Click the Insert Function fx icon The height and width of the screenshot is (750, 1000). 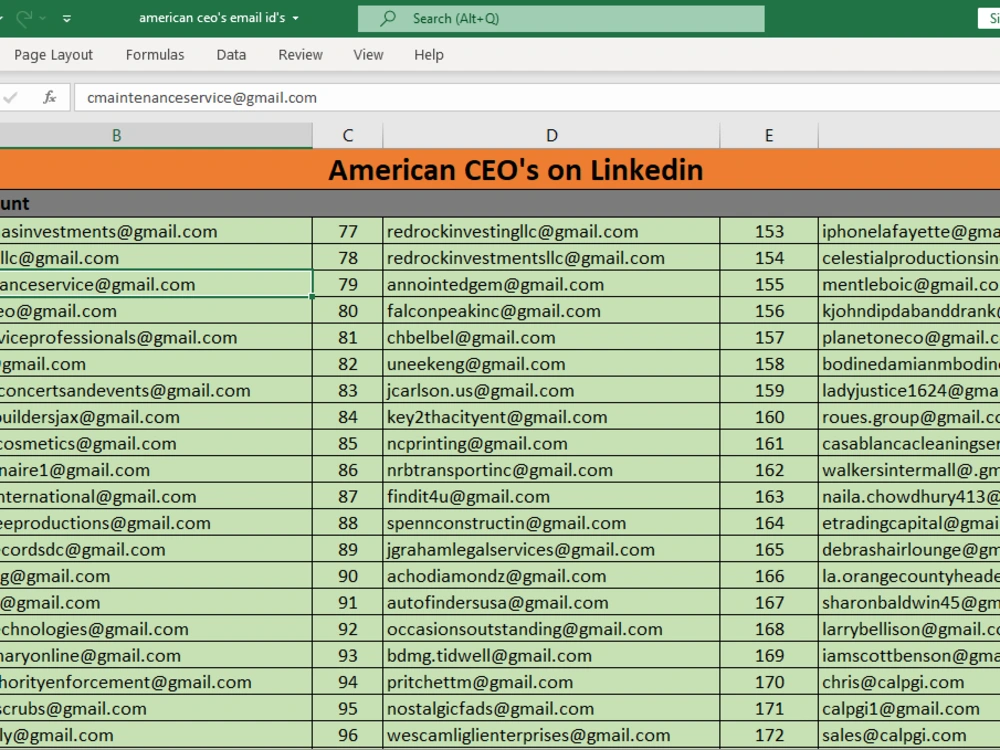click(x=49, y=98)
